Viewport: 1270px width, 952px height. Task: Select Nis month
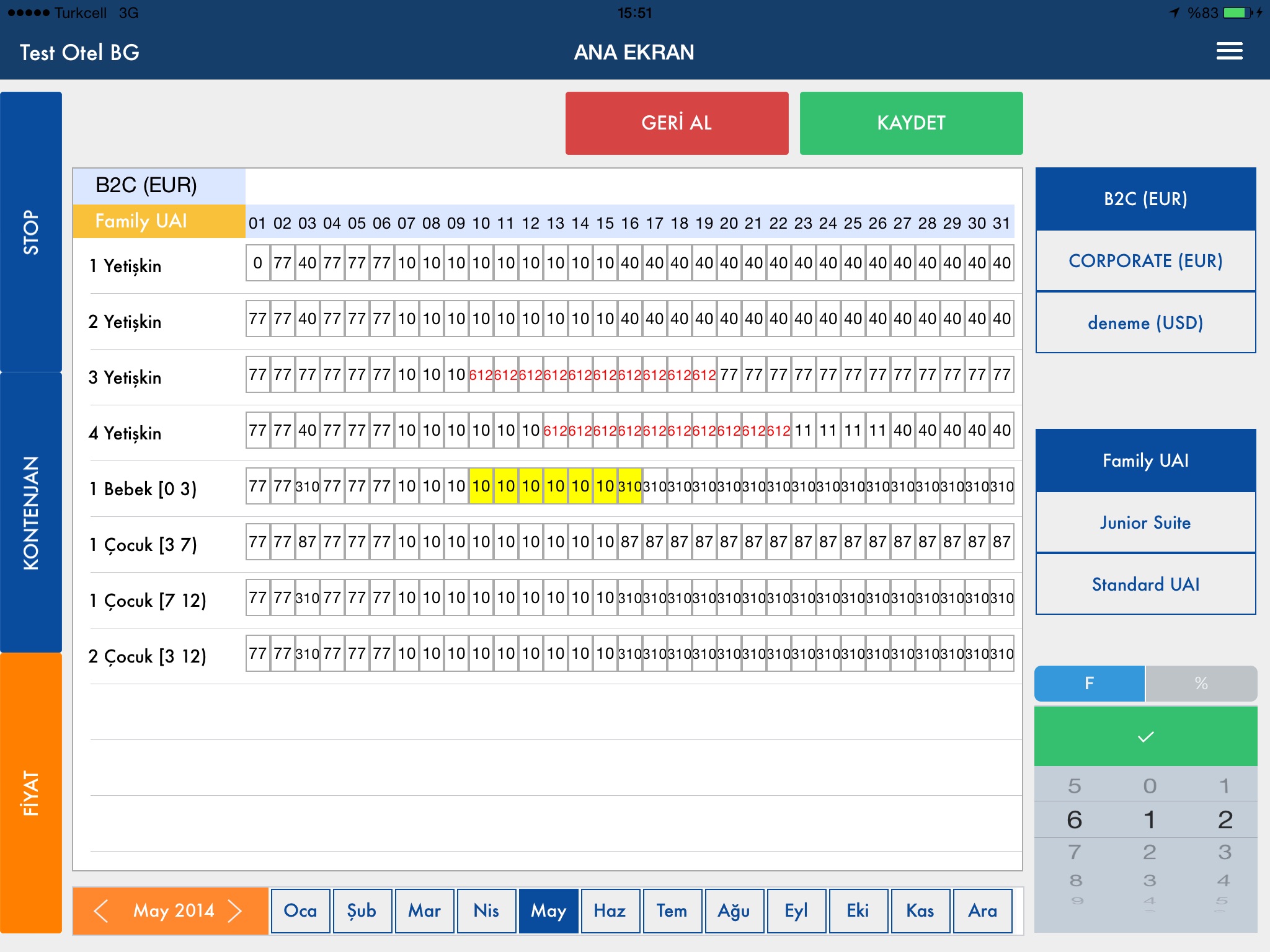tap(486, 910)
